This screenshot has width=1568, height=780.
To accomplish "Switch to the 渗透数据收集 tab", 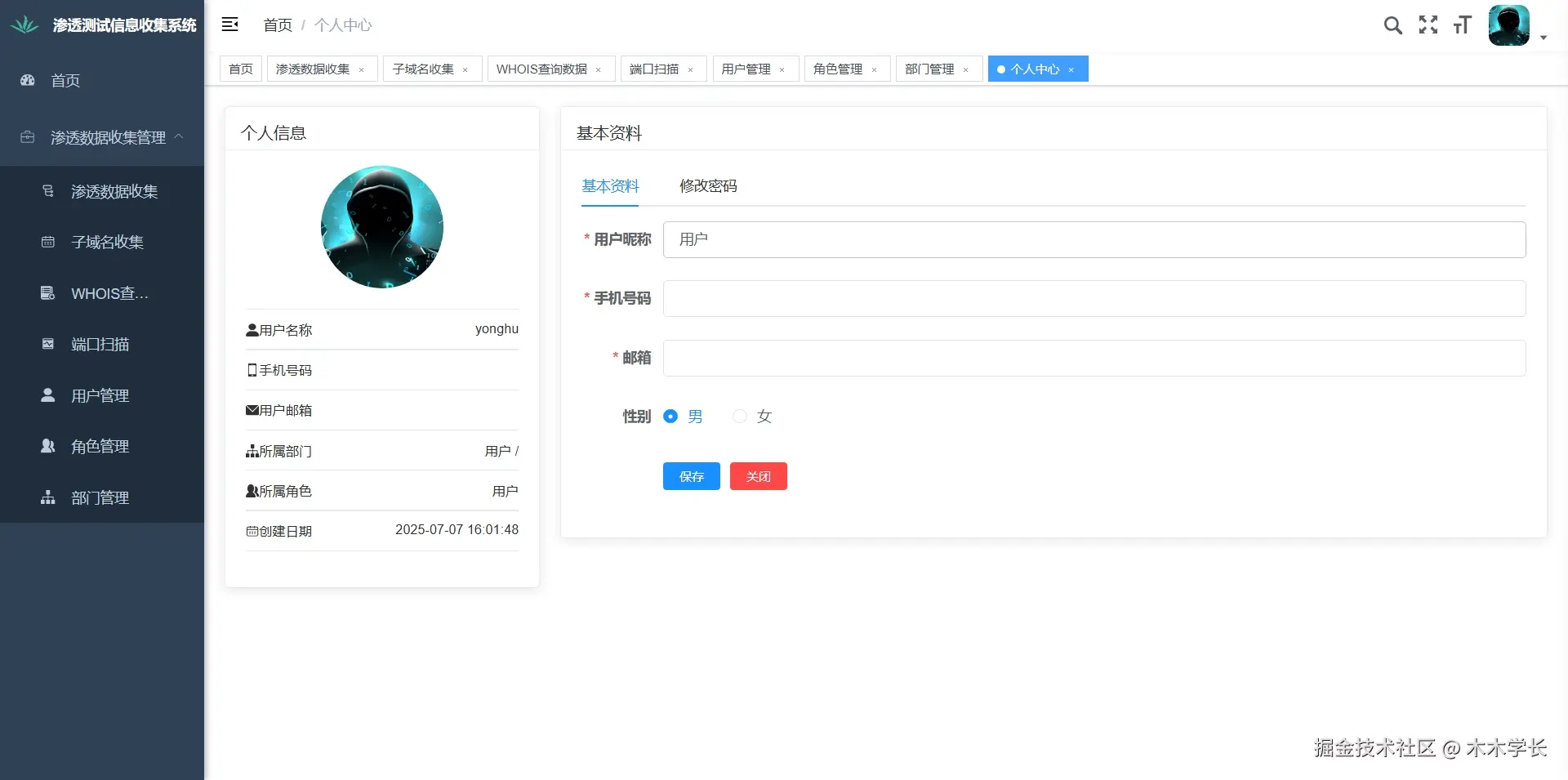I will point(314,69).
